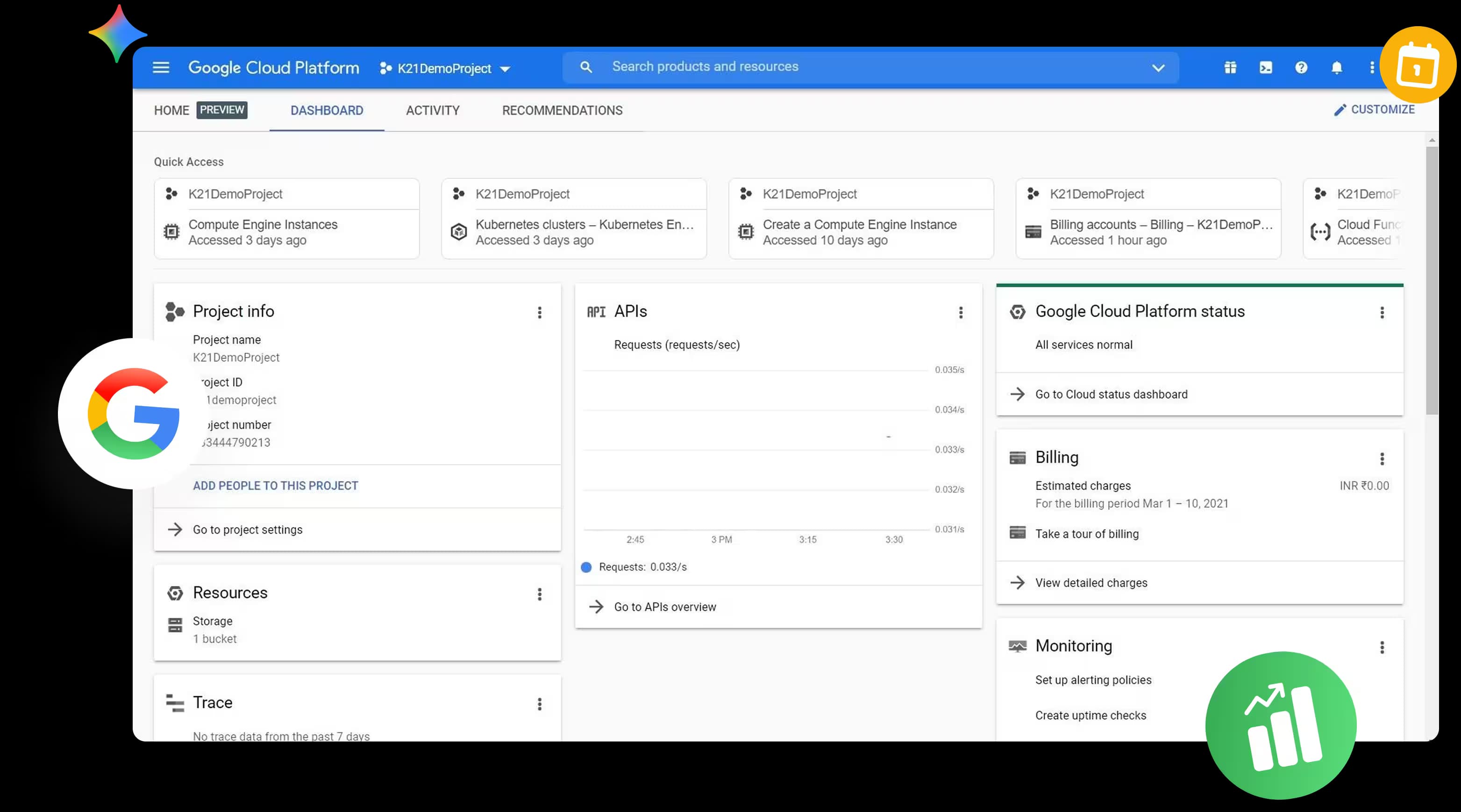1461x812 pixels.
Task: Open View detailed charges link
Action: (1090, 583)
